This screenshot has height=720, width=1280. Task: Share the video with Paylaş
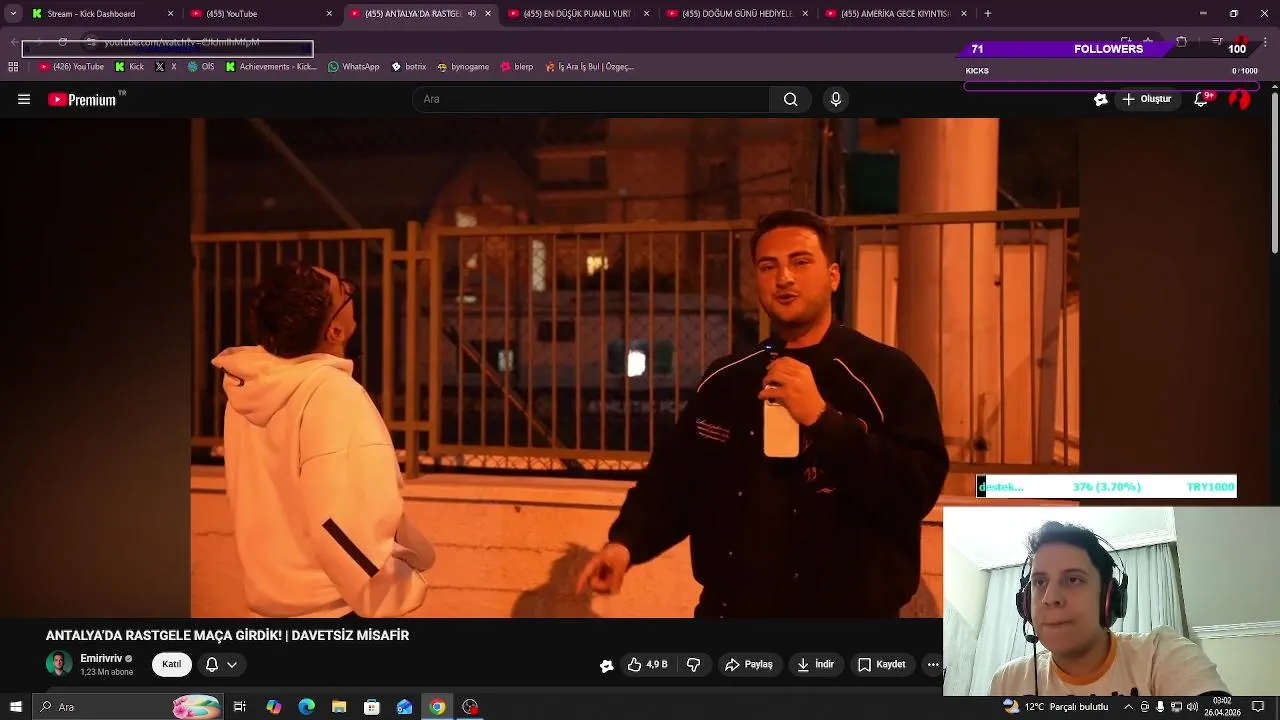[749, 665]
